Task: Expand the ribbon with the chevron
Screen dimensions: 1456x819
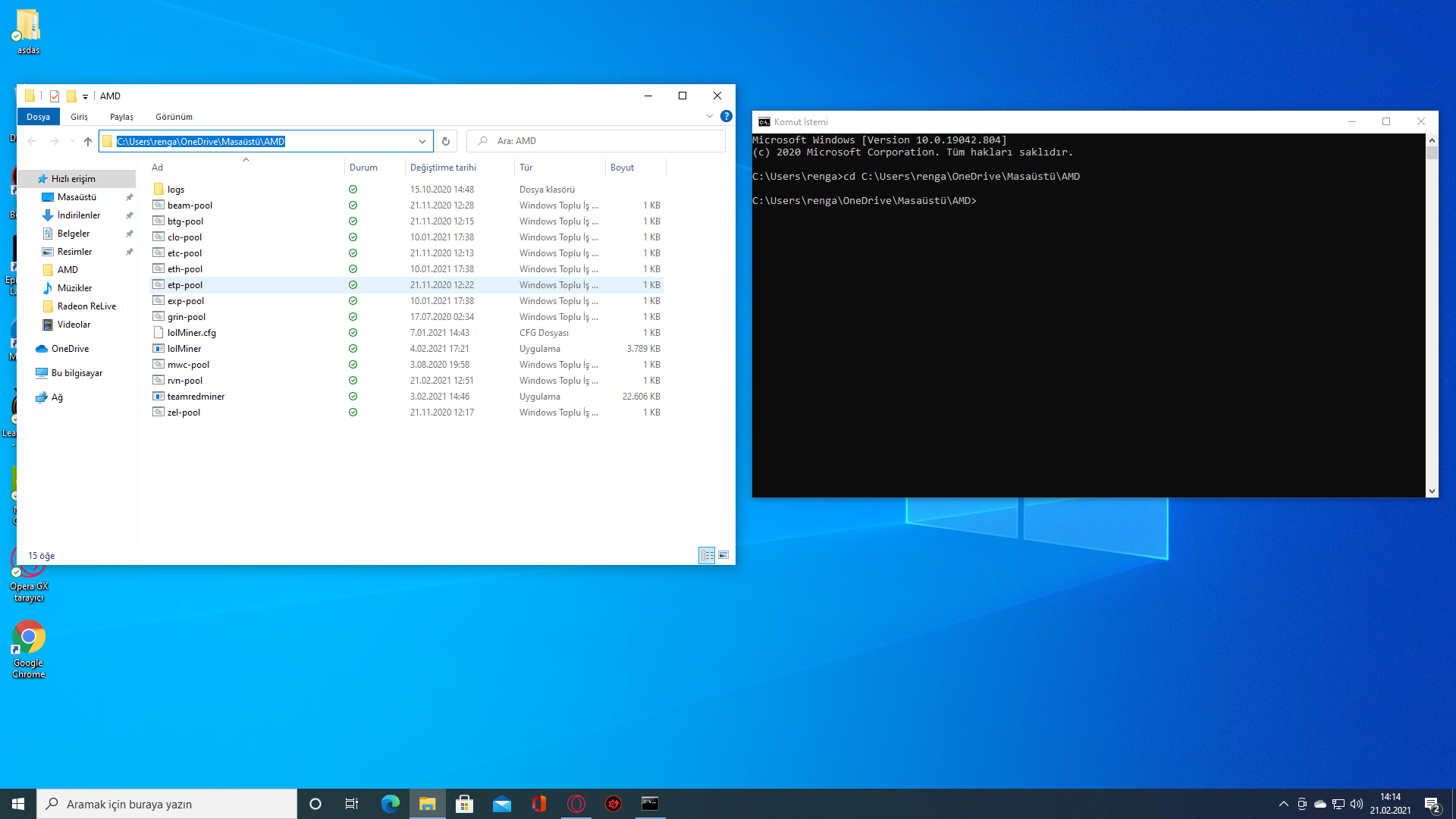Action: point(710,116)
